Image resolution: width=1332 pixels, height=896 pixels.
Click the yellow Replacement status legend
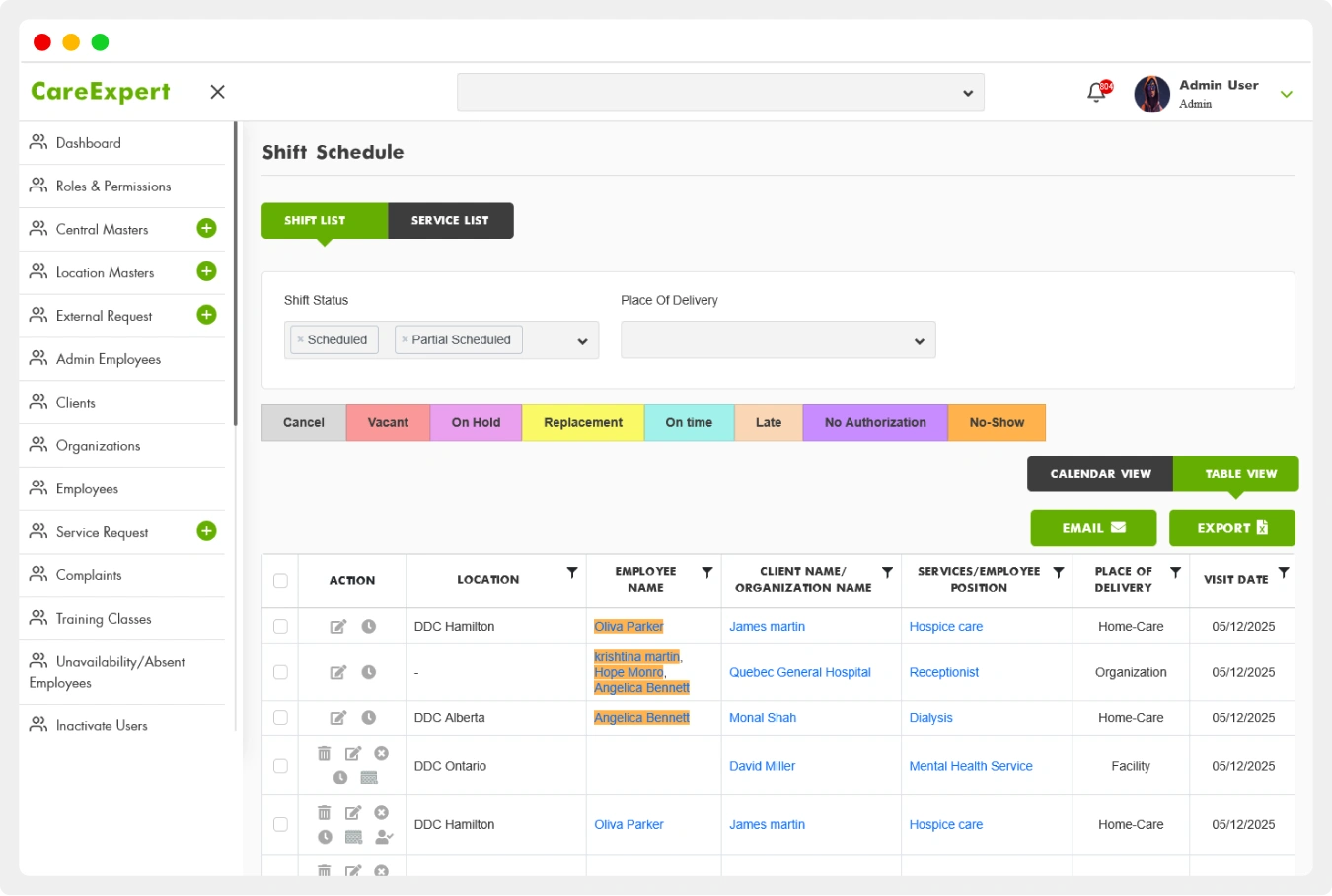tap(582, 422)
